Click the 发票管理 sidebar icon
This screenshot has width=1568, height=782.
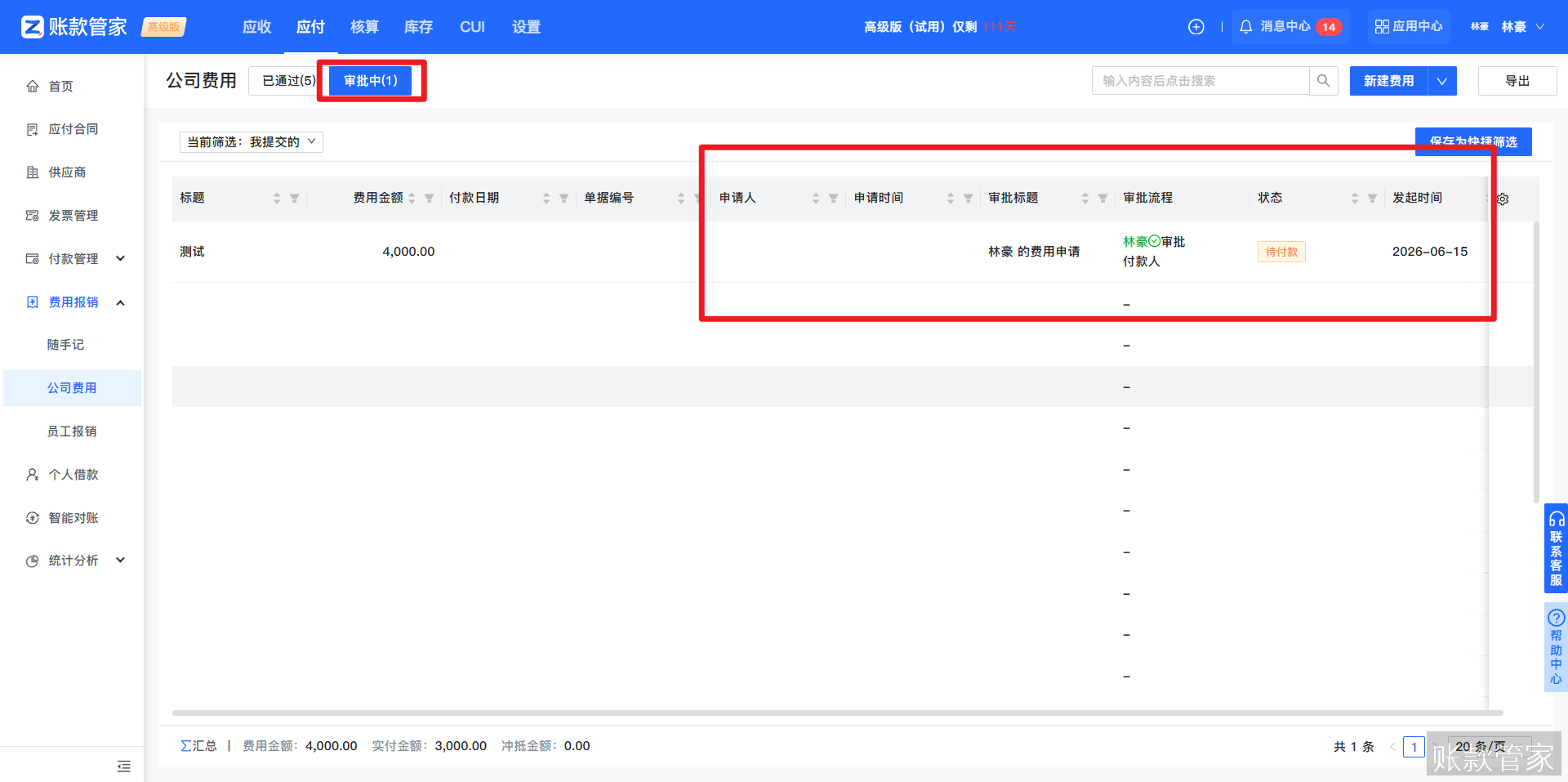(33, 216)
